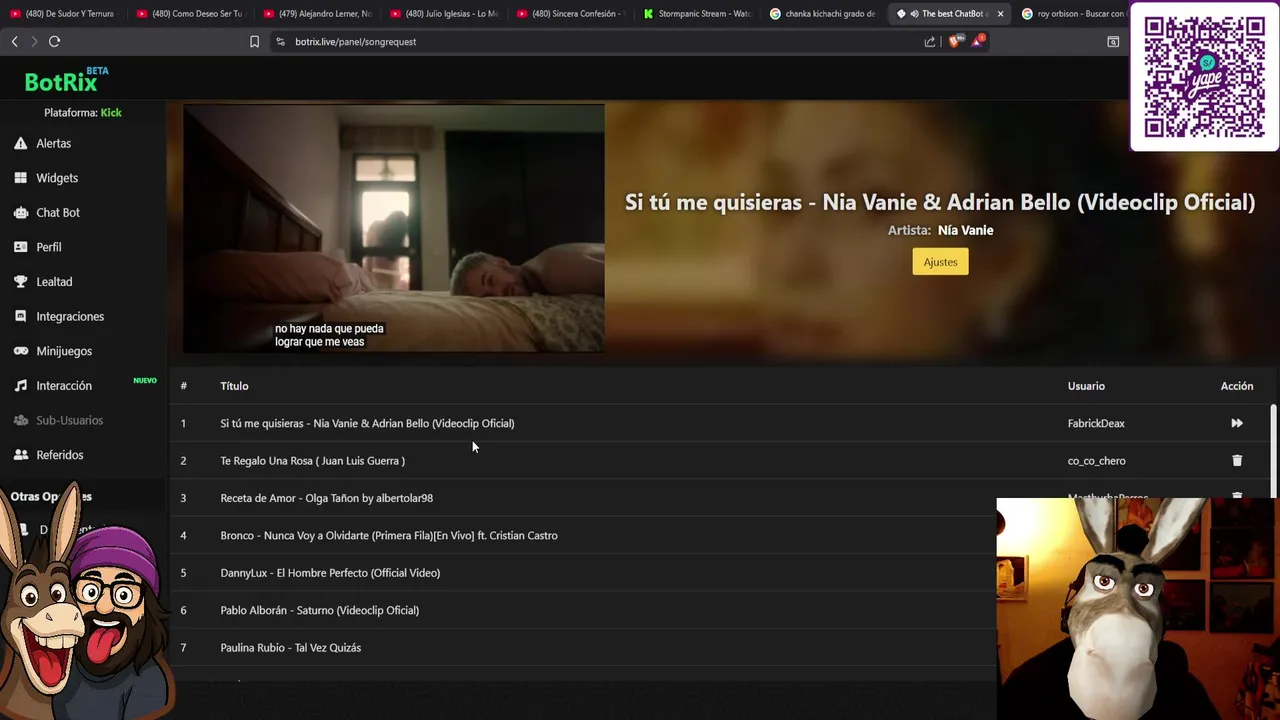Click the Alertas warning triangle icon
The height and width of the screenshot is (720, 1280).
(20, 143)
